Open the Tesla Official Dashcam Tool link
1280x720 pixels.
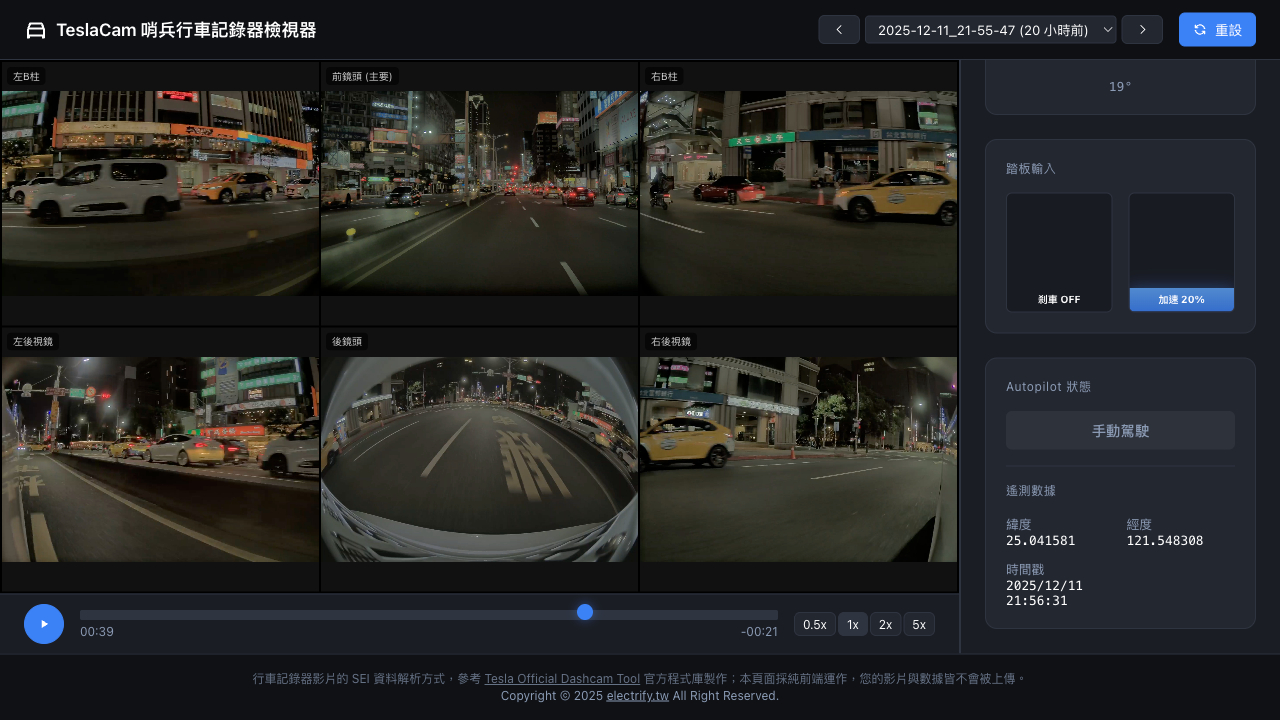pyautogui.click(x=562, y=679)
